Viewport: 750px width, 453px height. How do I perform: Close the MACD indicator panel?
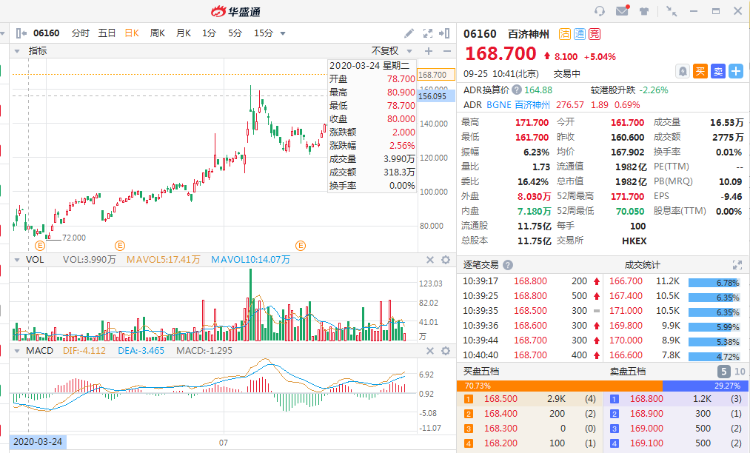(430, 351)
